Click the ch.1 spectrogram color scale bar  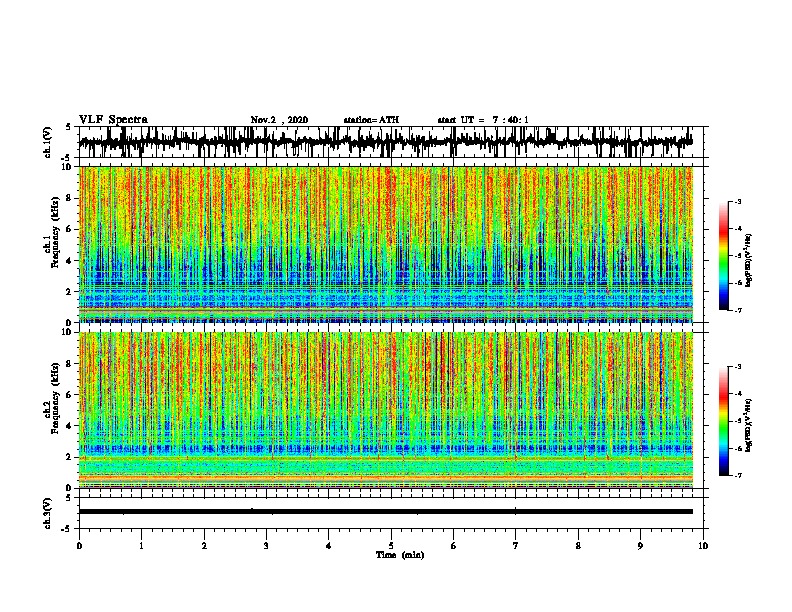723,256
